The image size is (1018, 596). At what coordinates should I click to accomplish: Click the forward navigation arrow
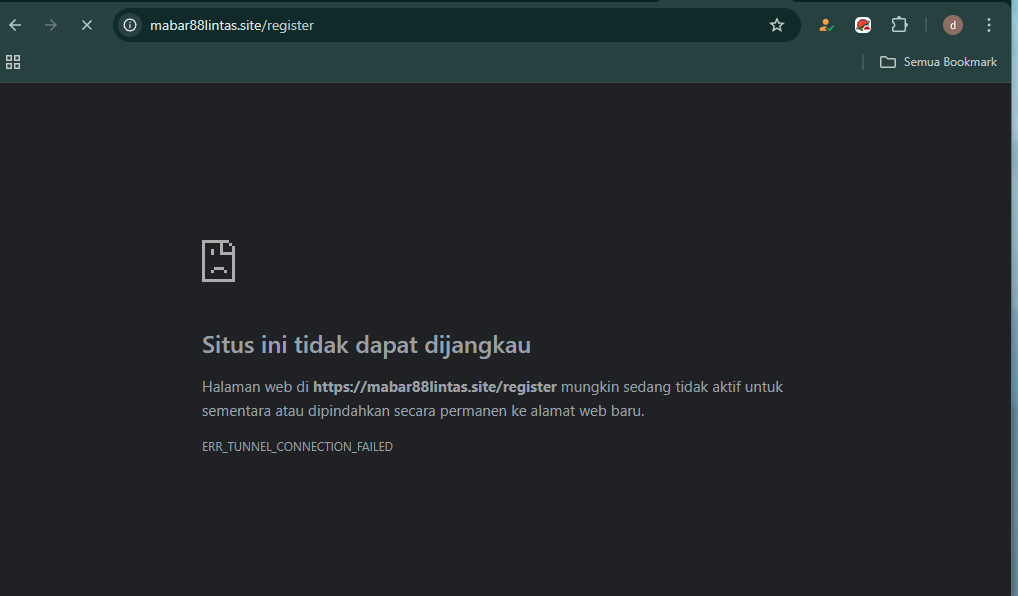tap(51, 25)
